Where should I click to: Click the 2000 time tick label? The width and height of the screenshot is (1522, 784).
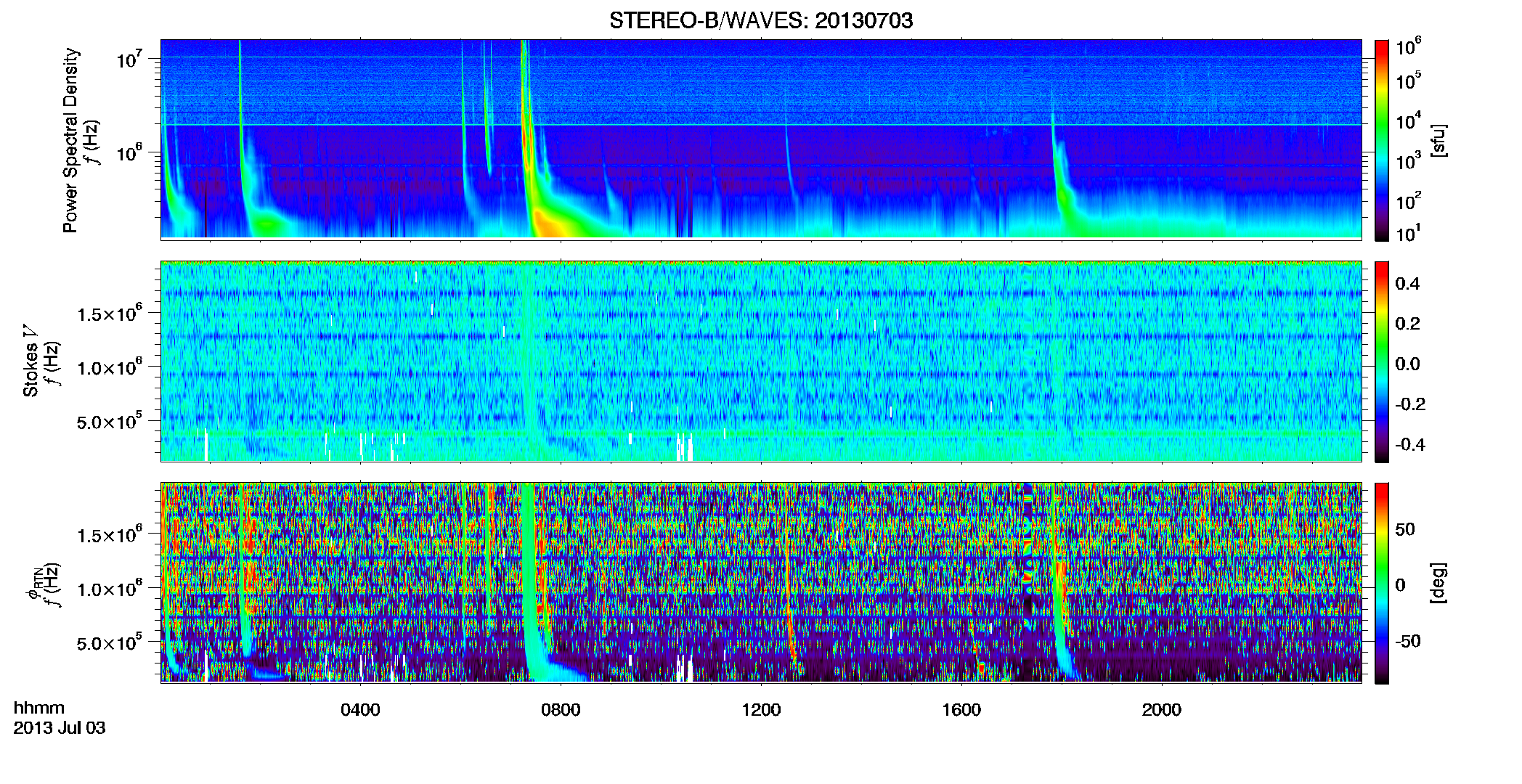click(1162, 710)
